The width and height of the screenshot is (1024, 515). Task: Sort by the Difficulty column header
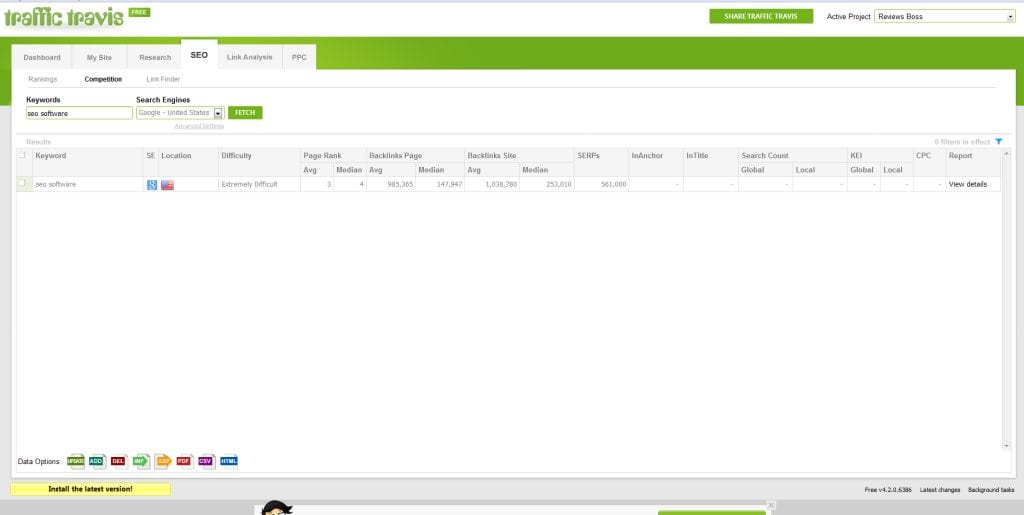pyautogui.click(x=236, y=155)
